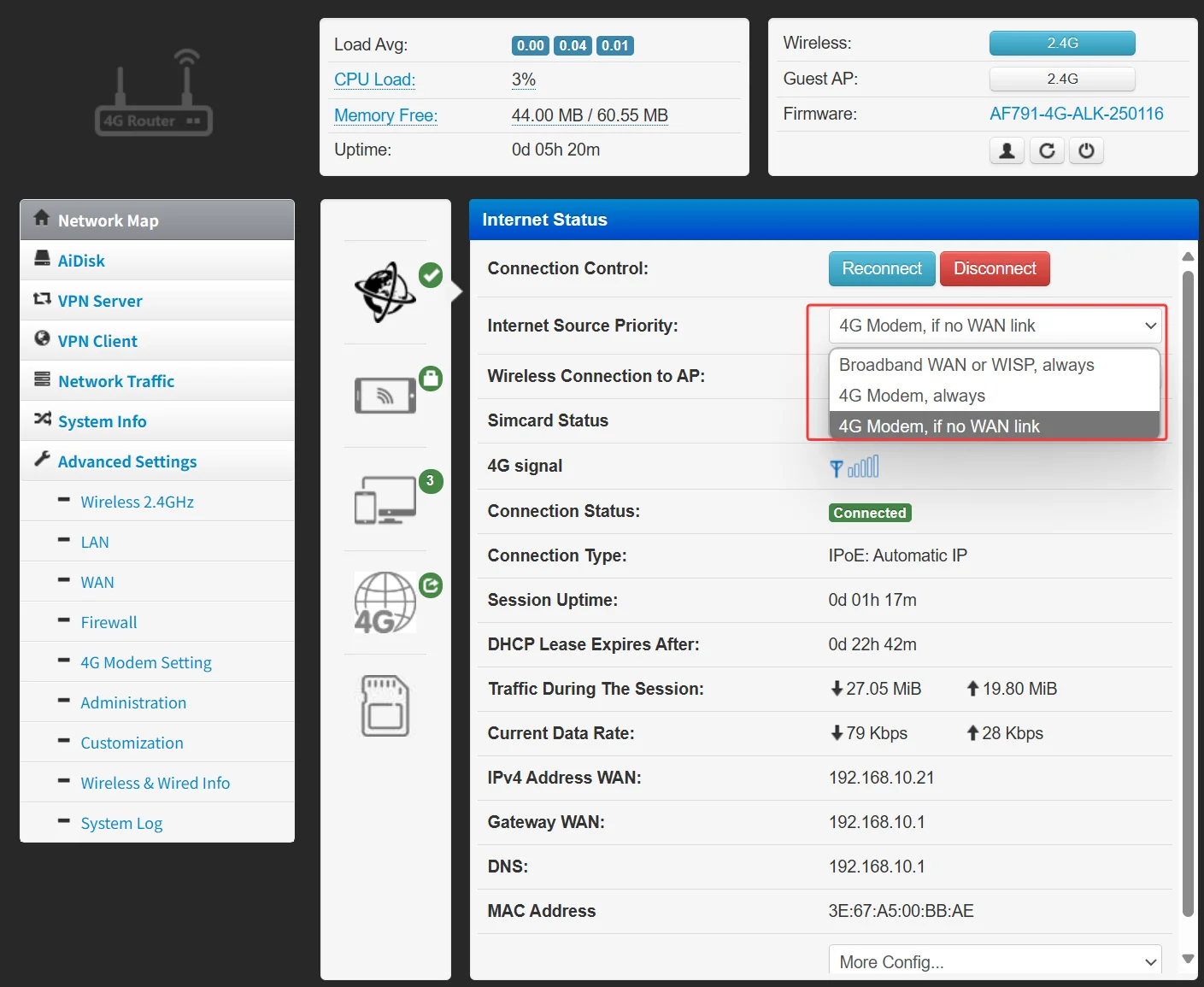Click the green Connected status badge
Image resolution: width=1204 pixels, height=987 pixels.
tap(870, 513)
